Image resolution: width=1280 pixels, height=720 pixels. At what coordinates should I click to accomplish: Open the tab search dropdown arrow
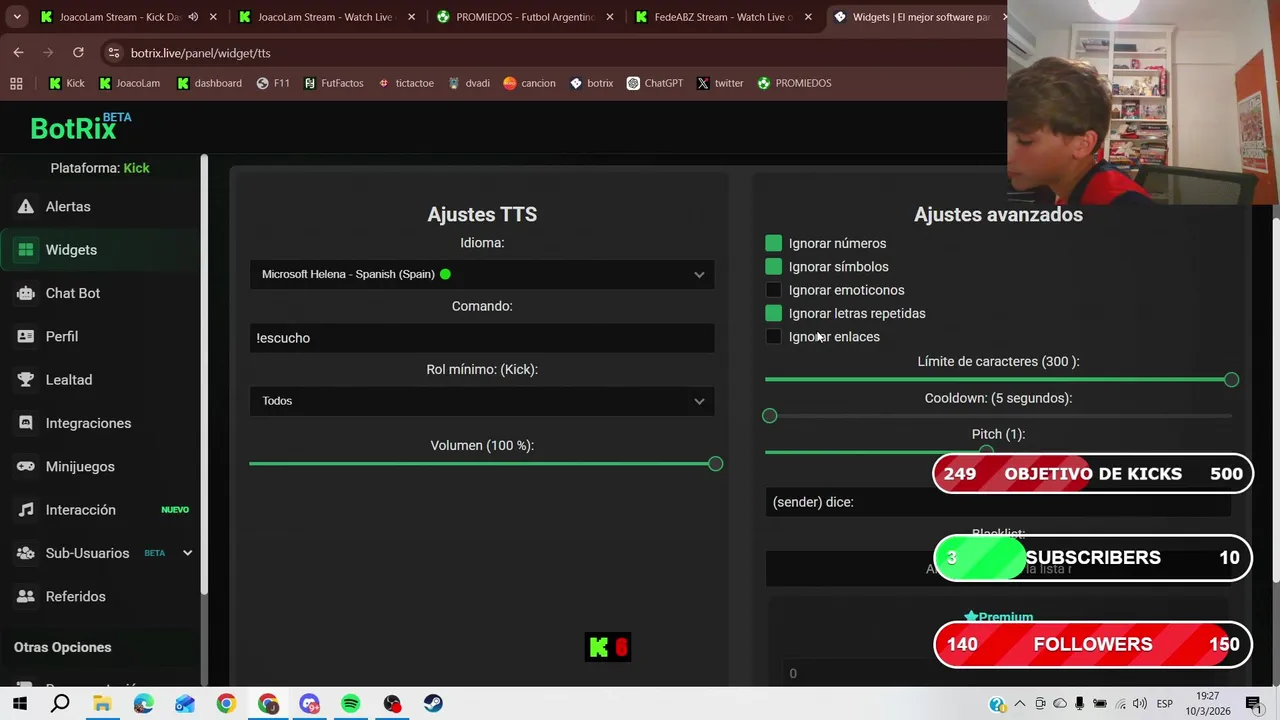pos(16,17)
